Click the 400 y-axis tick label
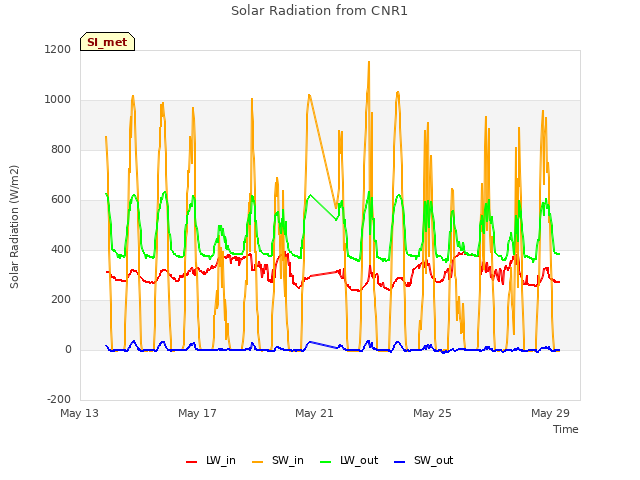The image size is (640, 480). pyautogui.click(x=61, y=249)
